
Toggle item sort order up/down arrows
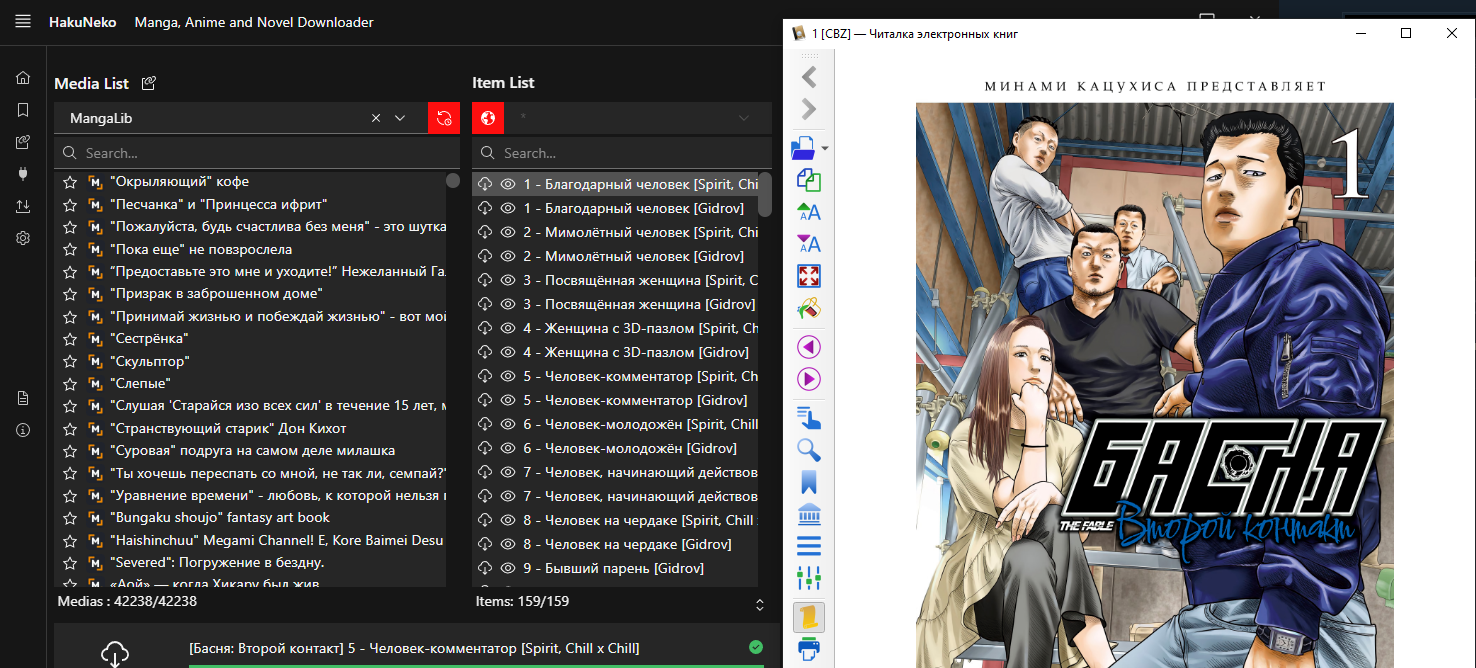pos(760,605)
